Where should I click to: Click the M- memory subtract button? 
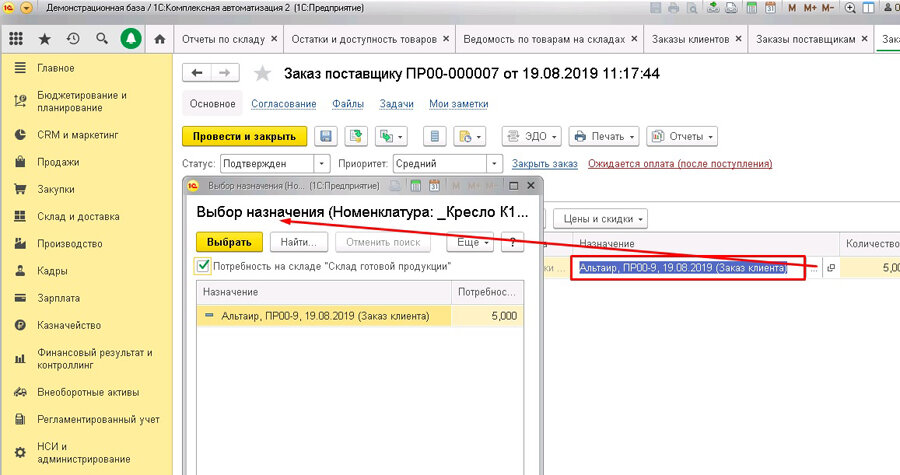tap(828, 8)
